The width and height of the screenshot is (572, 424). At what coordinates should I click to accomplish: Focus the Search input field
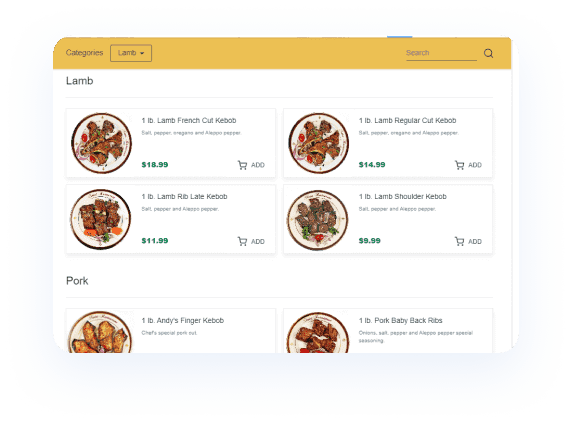441,53
